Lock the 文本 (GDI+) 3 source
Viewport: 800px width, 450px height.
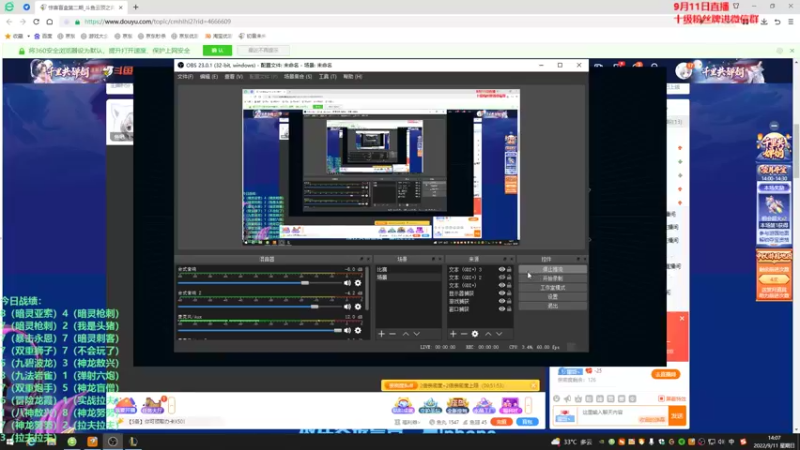pyautogui.click(x=509, y=269)
